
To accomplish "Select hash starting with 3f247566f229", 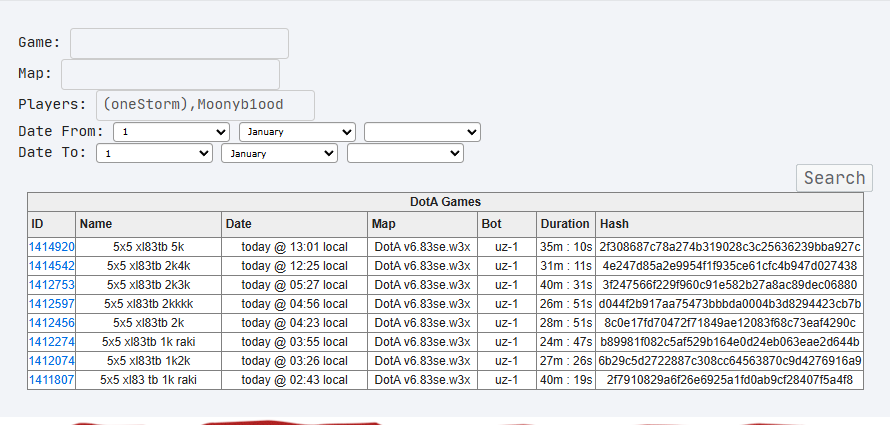I will pyautogui.click(x=729, y=285).
